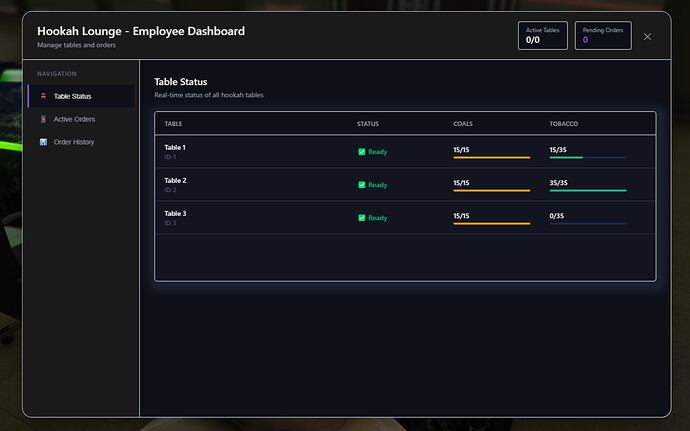
Task: Click the "Real-time status of all hookah tables" subtitle
Action: pyautogui.click(x=209, y=95)
